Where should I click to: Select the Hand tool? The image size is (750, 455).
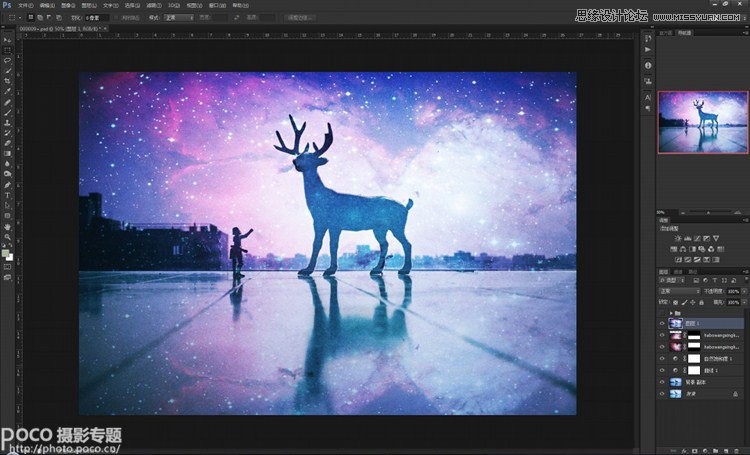tap(7, 227)
